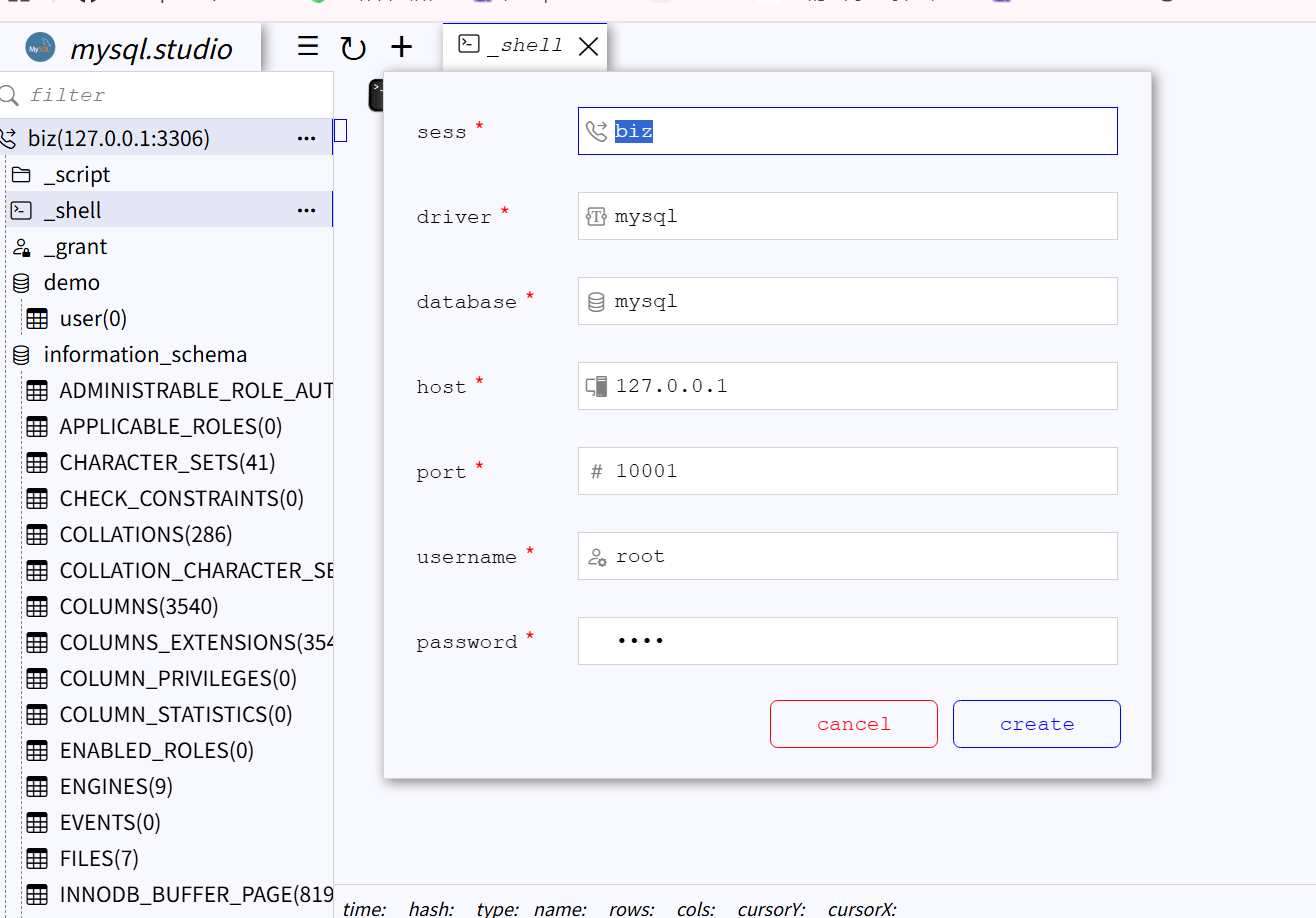Click the host field 127.0.0.1
This screenshot has height=918, width=1316.
[847, 386]
